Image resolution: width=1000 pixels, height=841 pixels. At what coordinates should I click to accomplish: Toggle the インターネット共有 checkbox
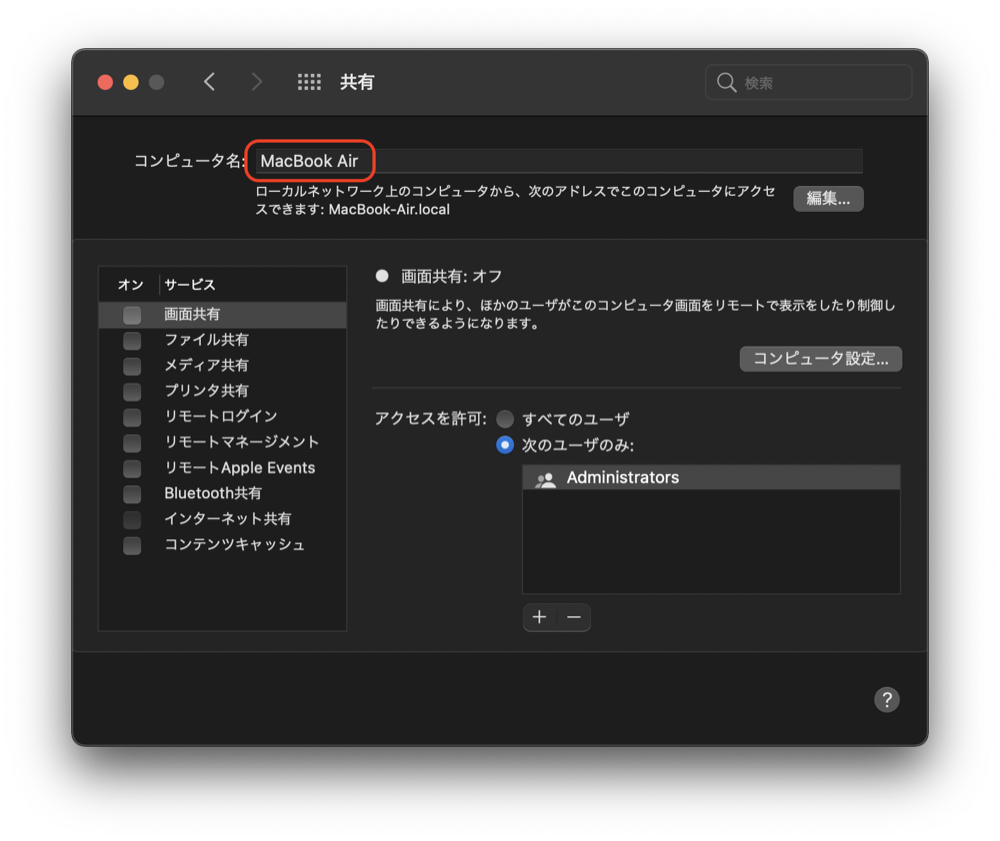(x=132, y=520)
